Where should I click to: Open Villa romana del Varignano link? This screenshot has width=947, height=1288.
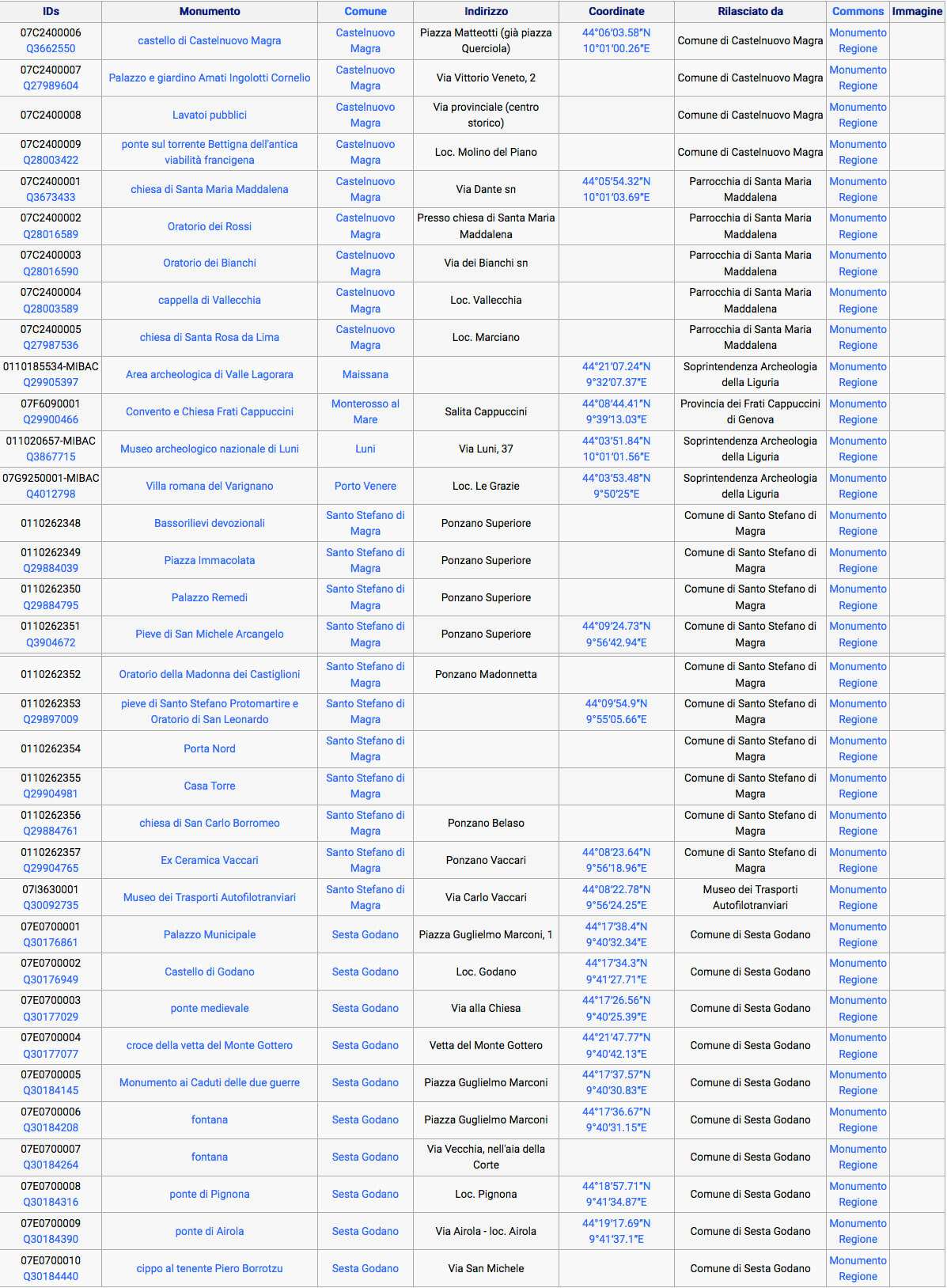point(210,486)
